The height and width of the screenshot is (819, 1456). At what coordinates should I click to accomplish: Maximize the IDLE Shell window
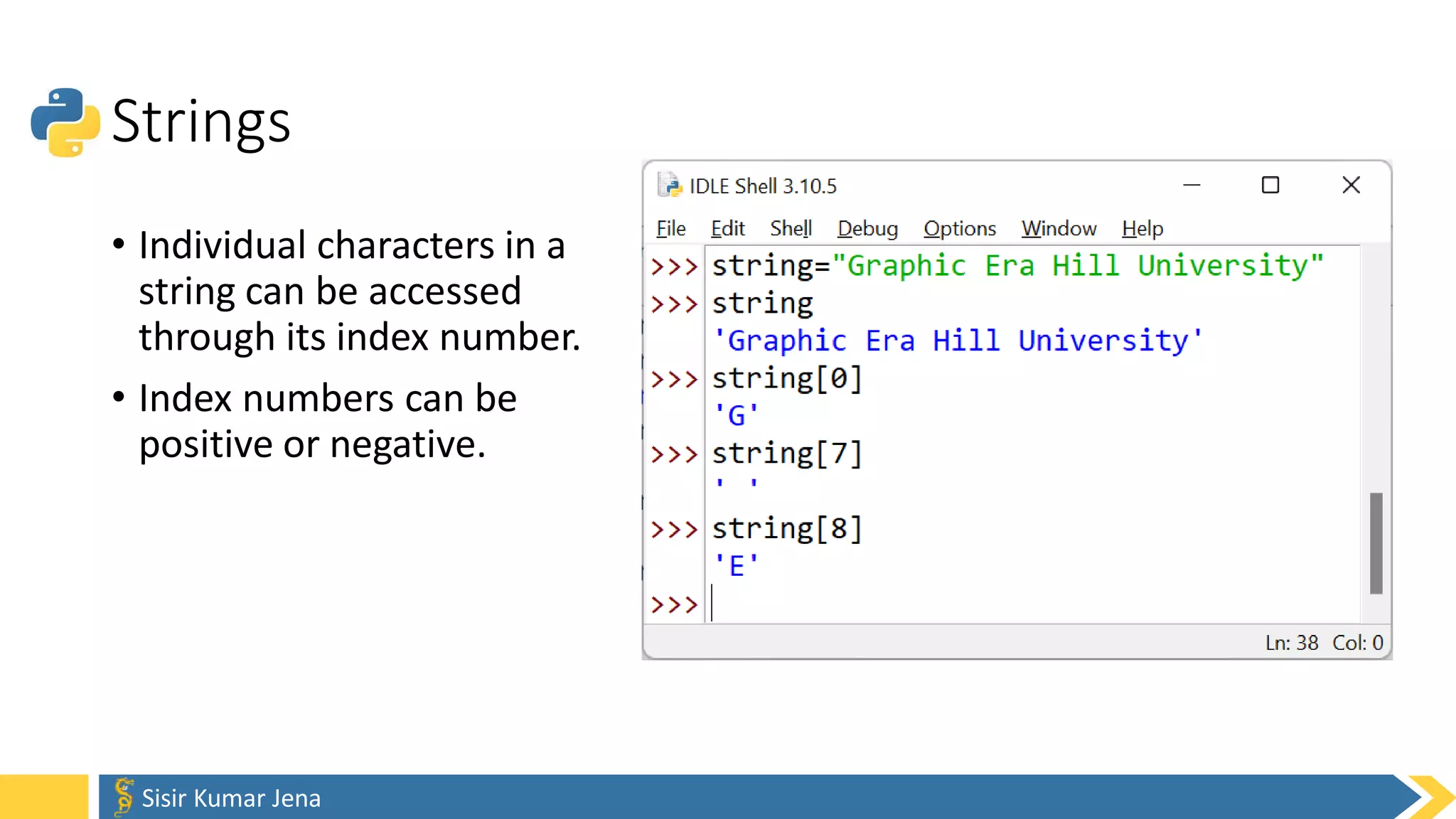click(x=1270, y=185)
